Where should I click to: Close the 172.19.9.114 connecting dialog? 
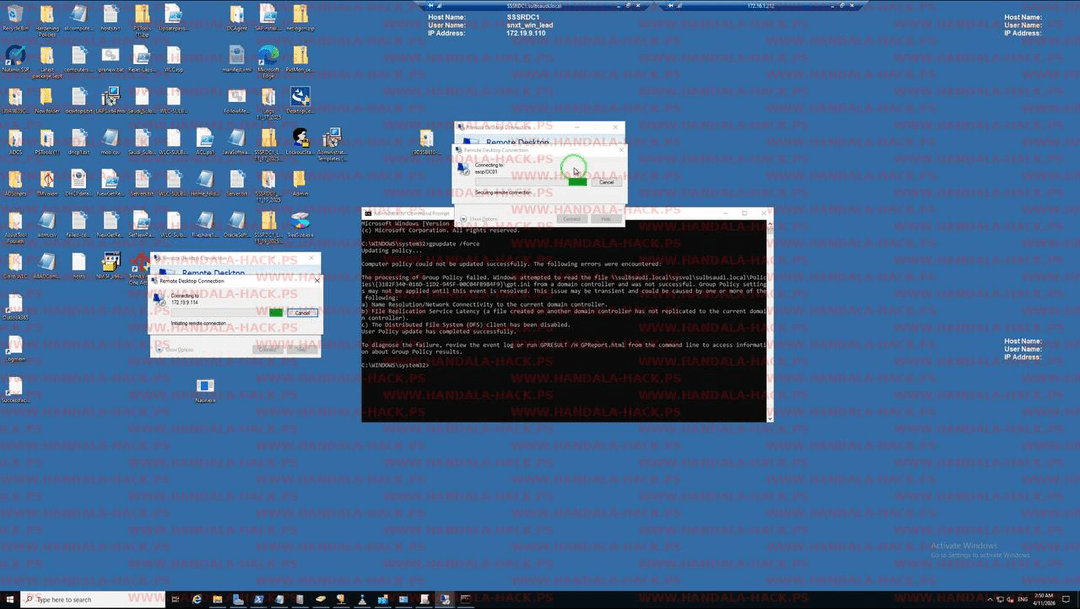click(317, 280)
